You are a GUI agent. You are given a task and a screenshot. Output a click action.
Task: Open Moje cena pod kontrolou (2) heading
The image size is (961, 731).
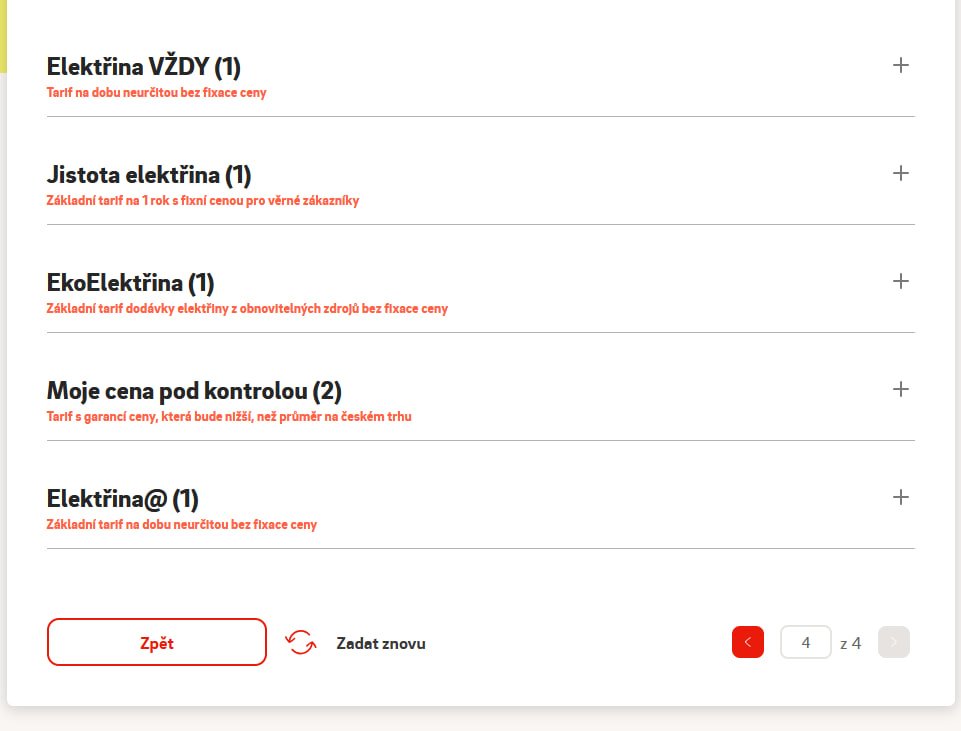tap(194, 391)
